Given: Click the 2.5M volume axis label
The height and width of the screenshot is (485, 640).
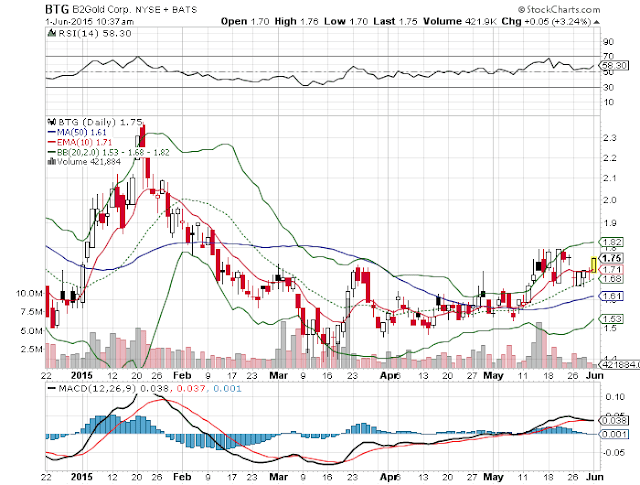Looking at the screenshot, I should (31, 349).
